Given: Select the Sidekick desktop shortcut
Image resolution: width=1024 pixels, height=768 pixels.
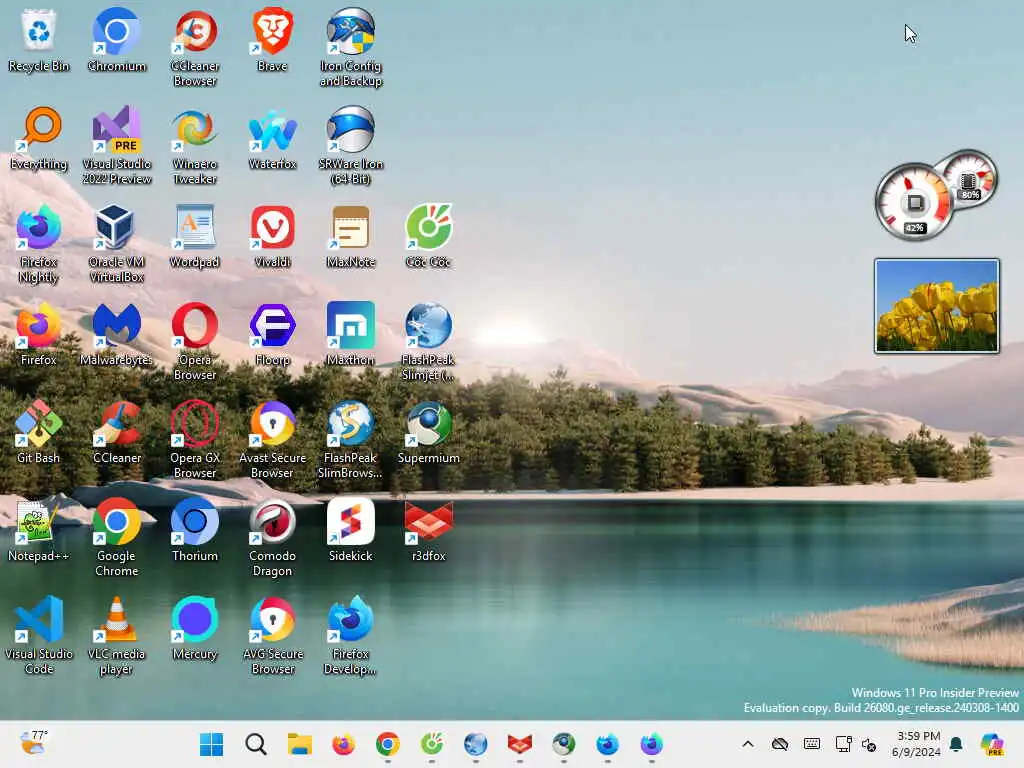Looking at the screenshot, I should [351, 530].
